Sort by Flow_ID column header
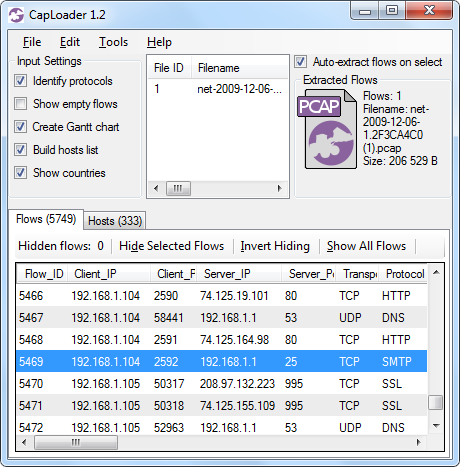The width and height of the screenshot is (460, 467). pyautogui.click(x=43, y=274)
